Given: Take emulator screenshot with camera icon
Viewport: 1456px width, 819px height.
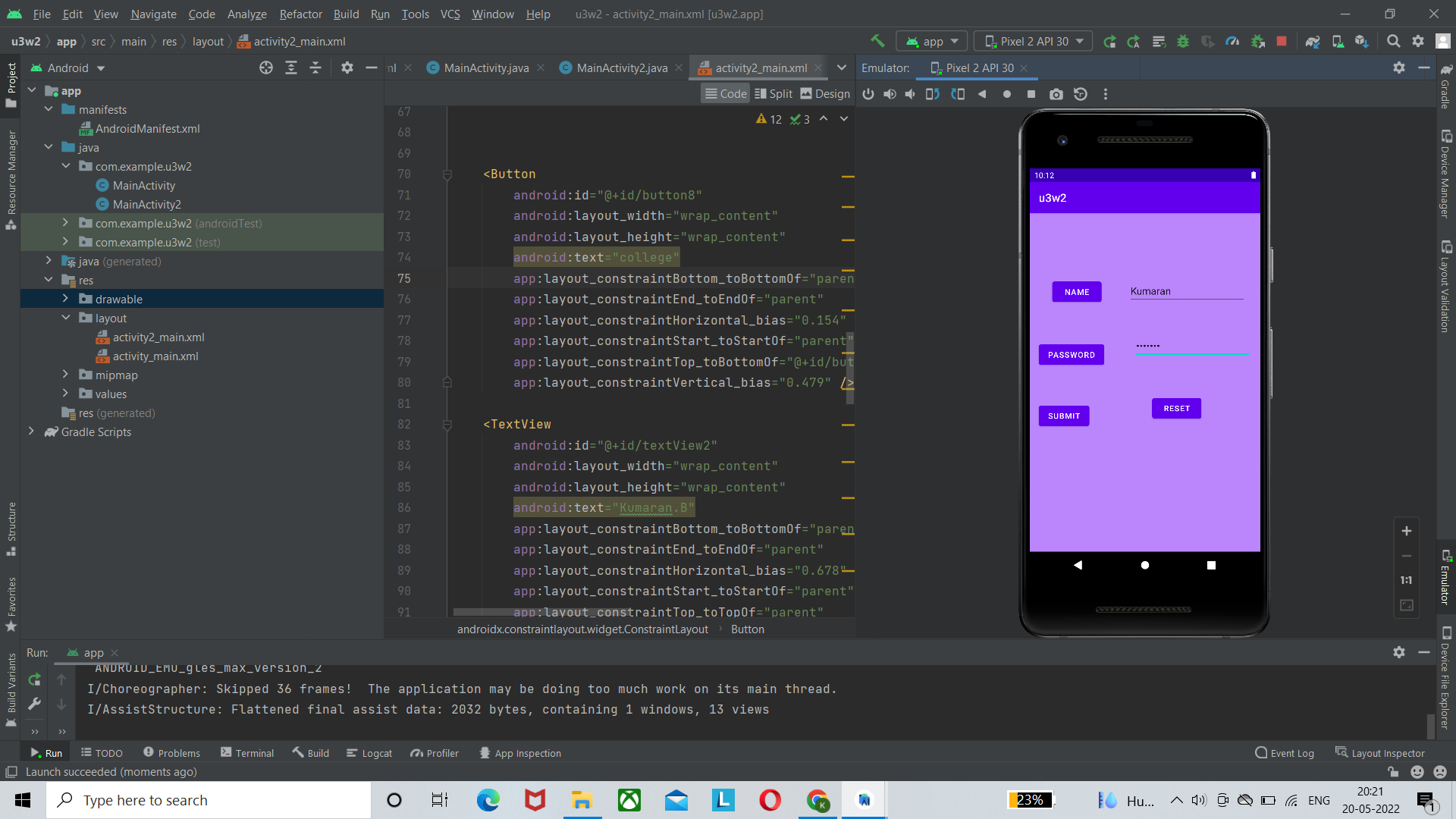Looking at the screenshot, I should (1056, 94).
